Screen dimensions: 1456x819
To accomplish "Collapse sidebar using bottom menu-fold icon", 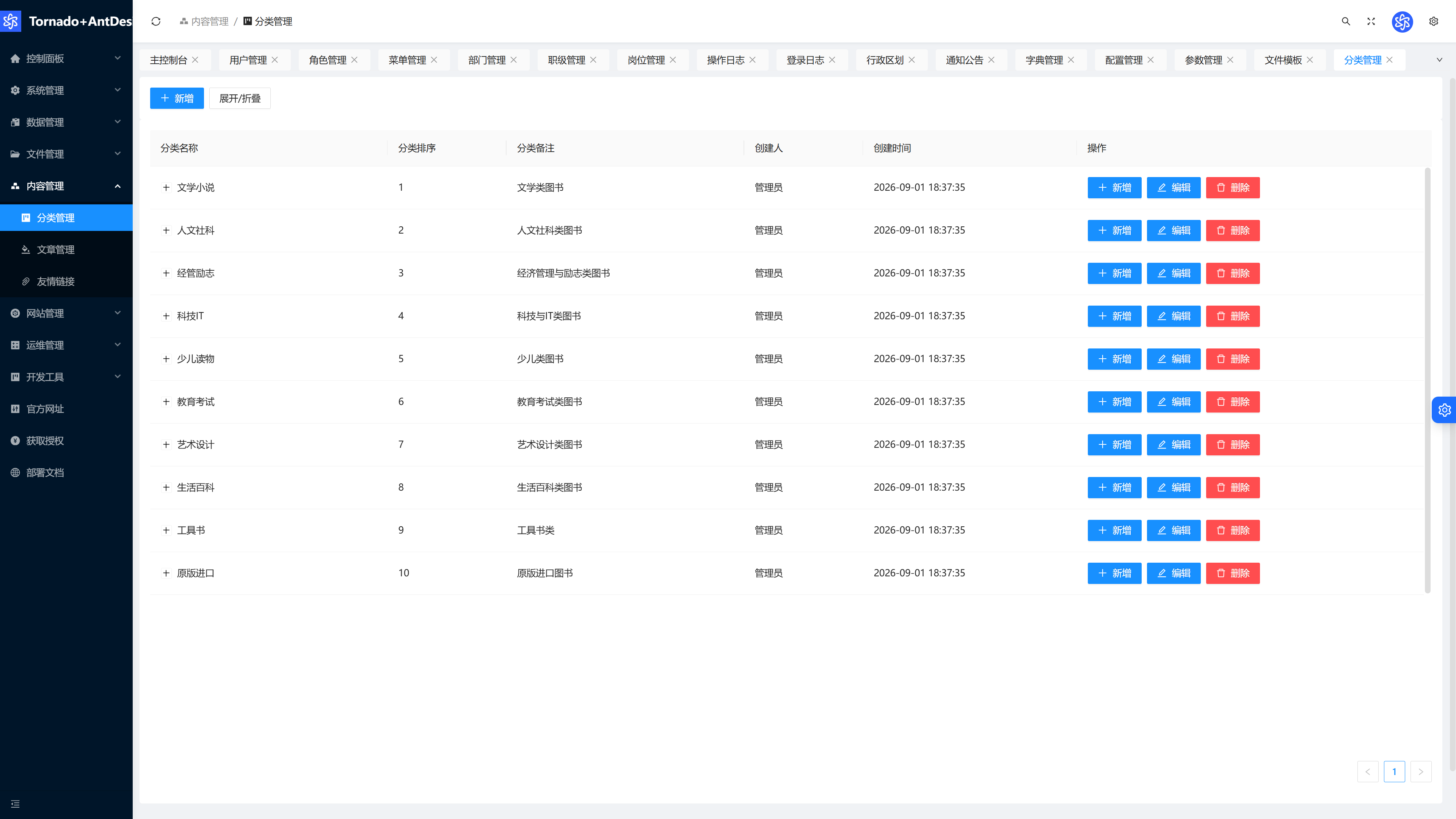I will pyautogui.click(x=15, y=804).
